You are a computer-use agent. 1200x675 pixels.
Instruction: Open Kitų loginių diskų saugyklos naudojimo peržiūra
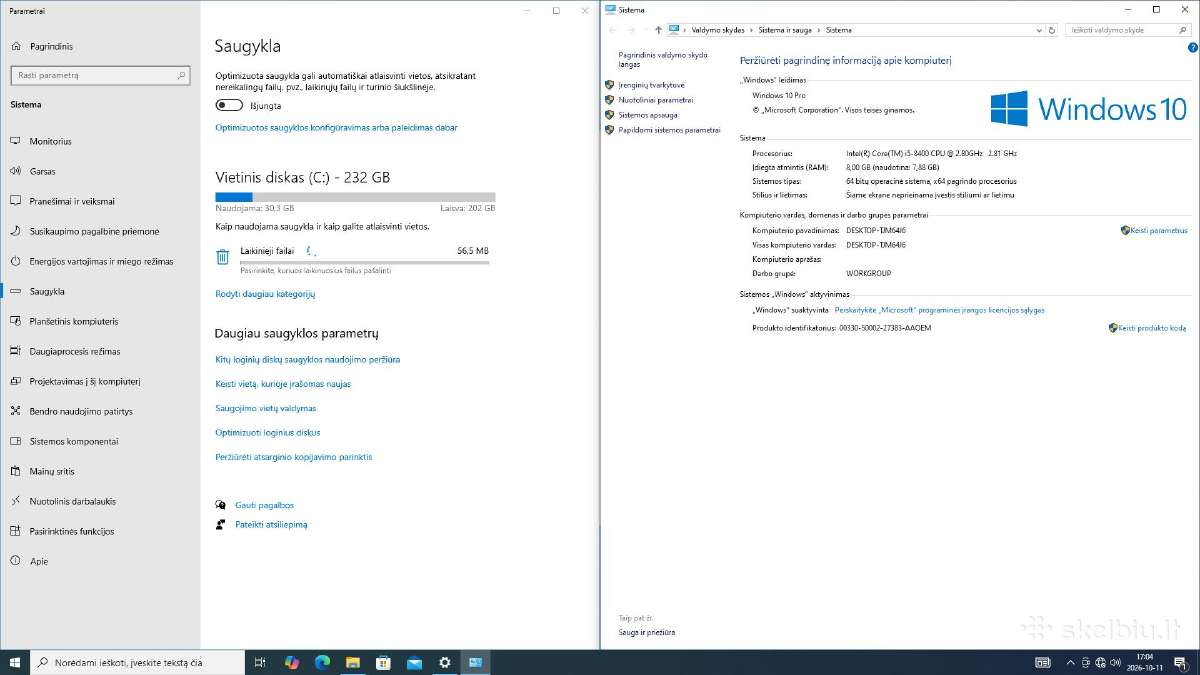point(308,359)
